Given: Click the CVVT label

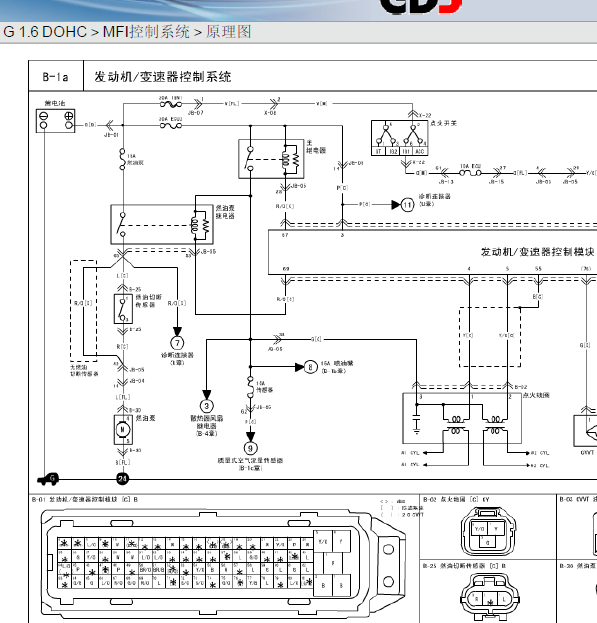Looking at the screenshot, I should click(587, 452).
